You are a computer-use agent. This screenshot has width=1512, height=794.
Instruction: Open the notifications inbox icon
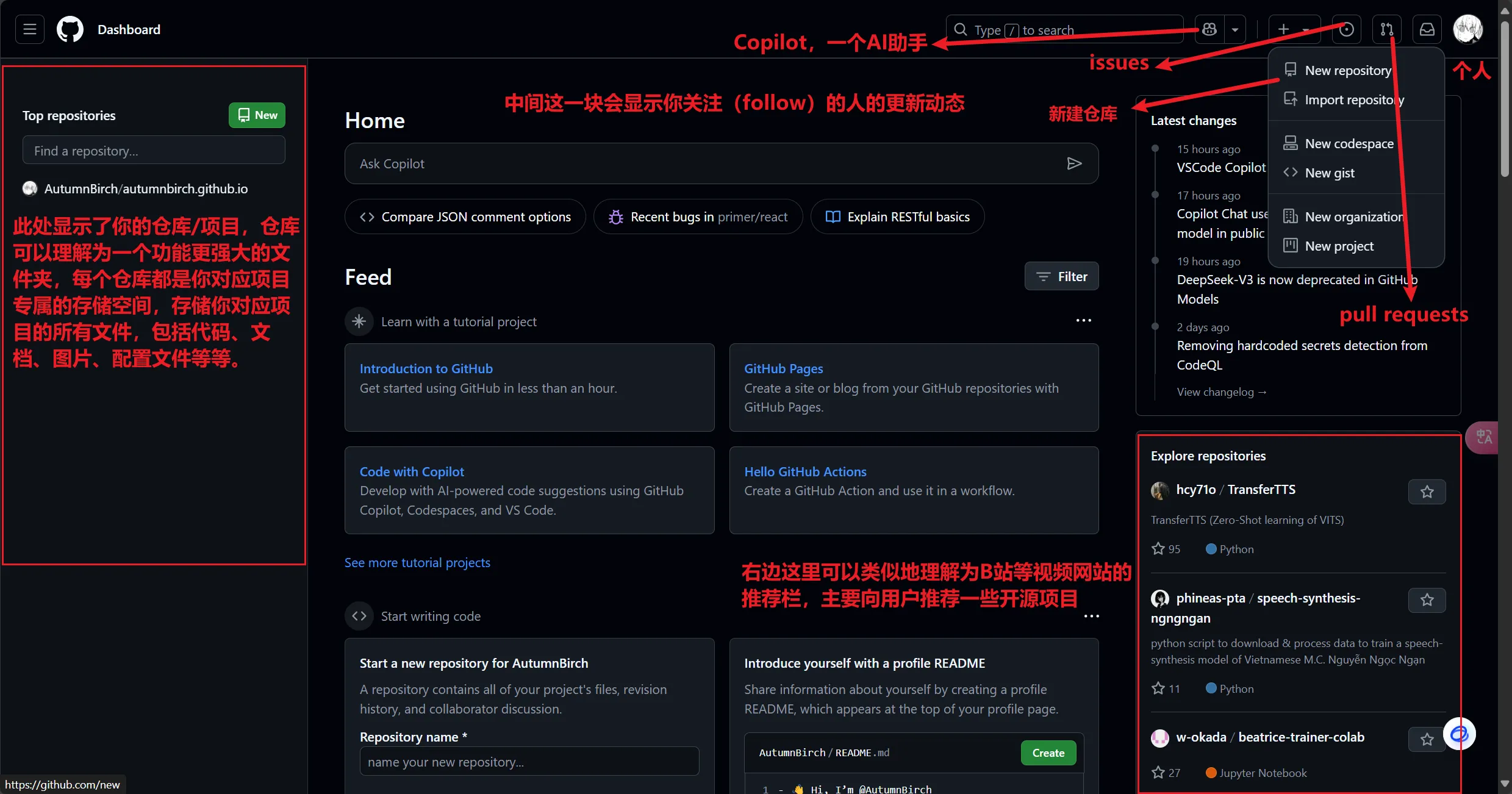1427,29
